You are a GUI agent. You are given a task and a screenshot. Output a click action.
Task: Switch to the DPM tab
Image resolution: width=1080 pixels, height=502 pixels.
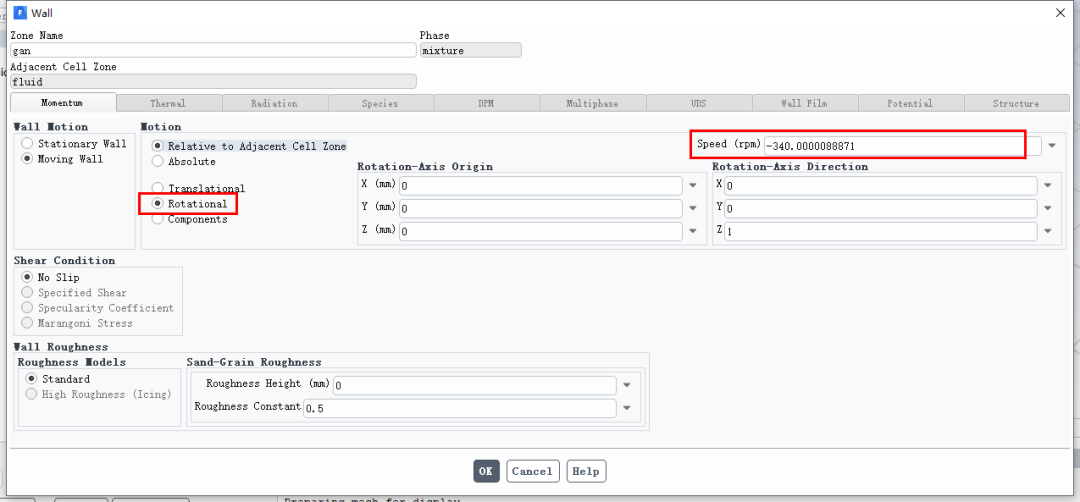click(486, 103)
